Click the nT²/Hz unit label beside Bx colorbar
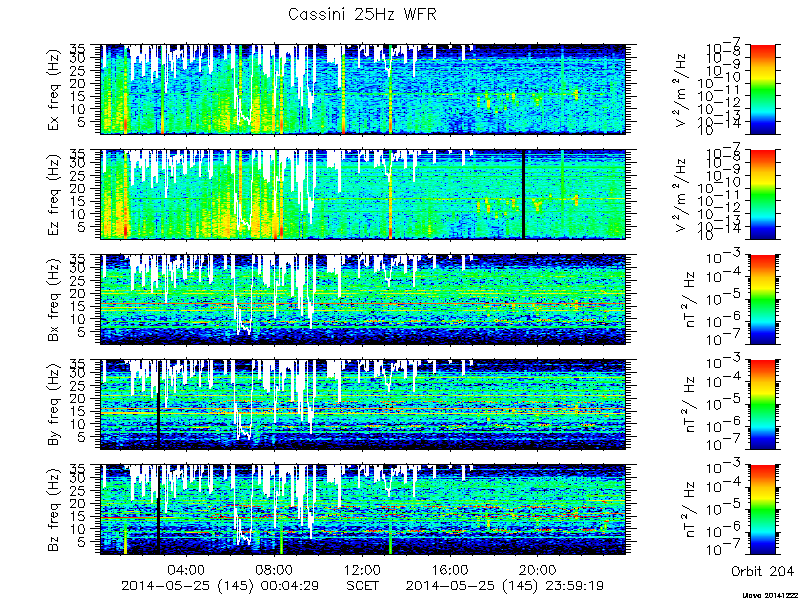 pyautogui.click(x=690, y=299)
